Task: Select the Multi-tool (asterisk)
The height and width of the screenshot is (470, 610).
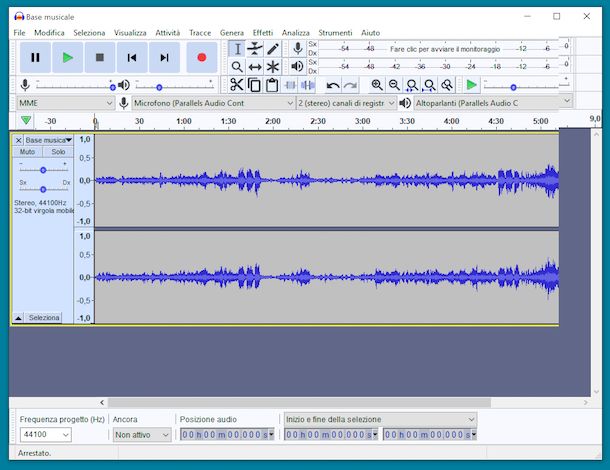Action: click(x=273, y=67)
